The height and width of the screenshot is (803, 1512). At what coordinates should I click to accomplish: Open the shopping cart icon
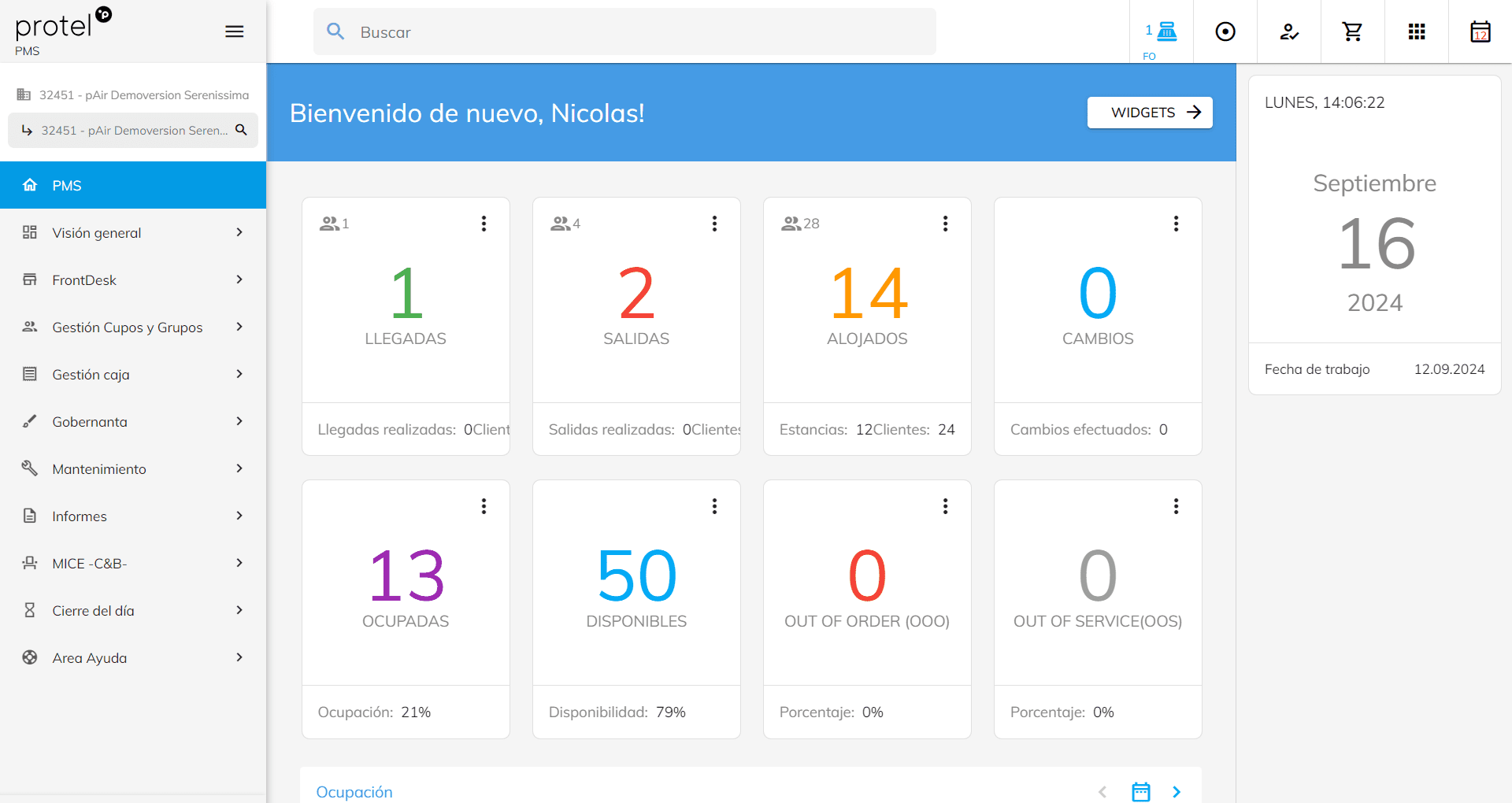pos(1352,31)
